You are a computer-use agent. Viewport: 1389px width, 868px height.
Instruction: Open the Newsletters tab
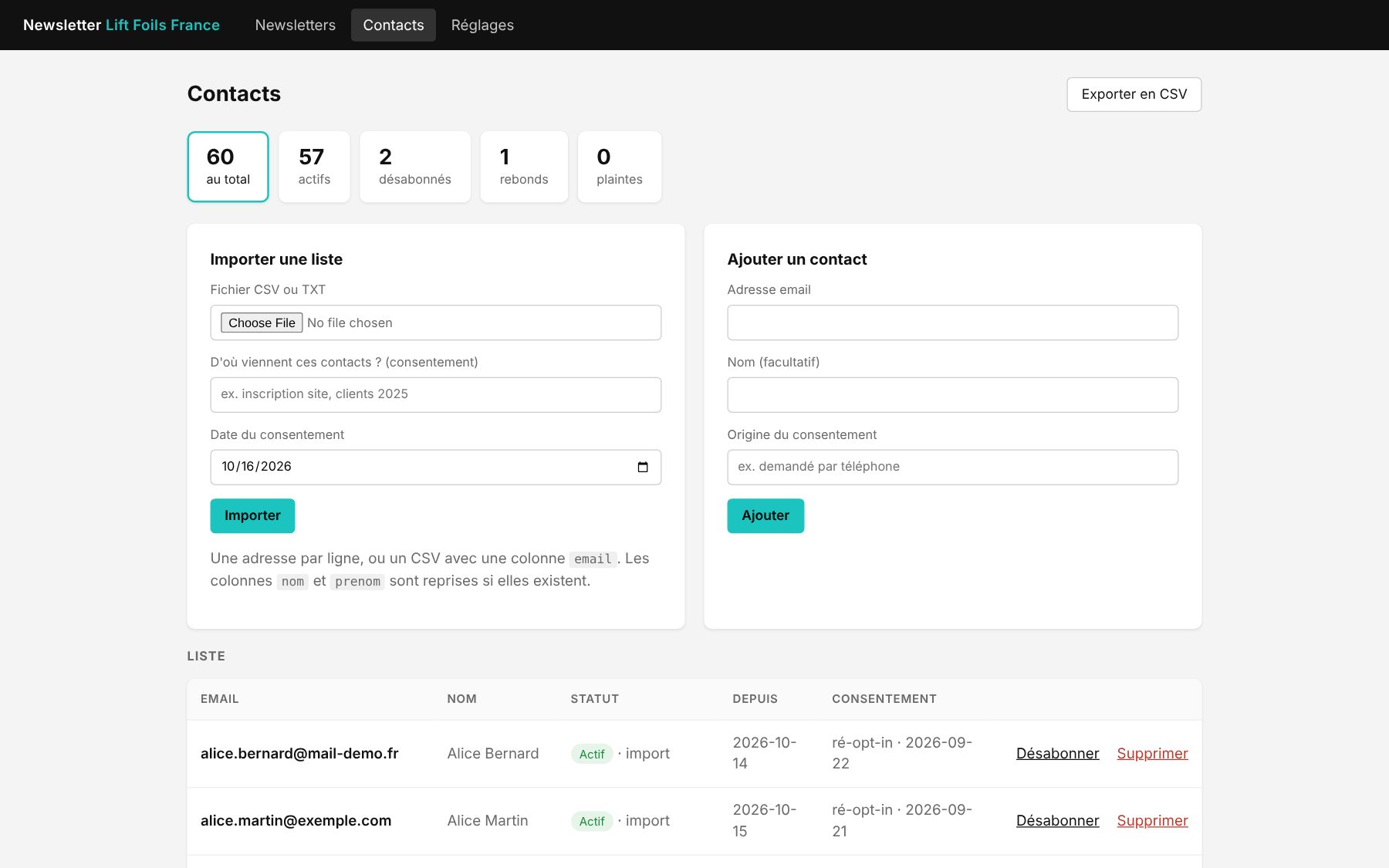coord(296,25)
